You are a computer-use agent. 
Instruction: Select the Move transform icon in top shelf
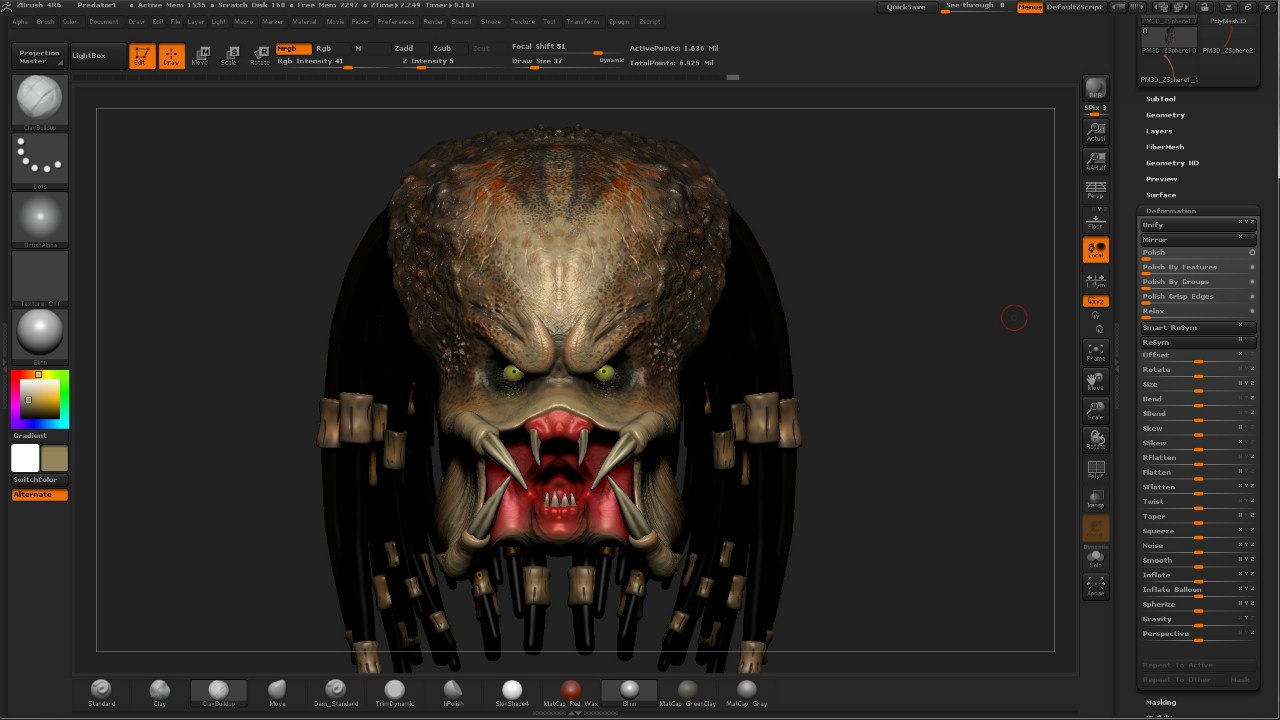201,56
